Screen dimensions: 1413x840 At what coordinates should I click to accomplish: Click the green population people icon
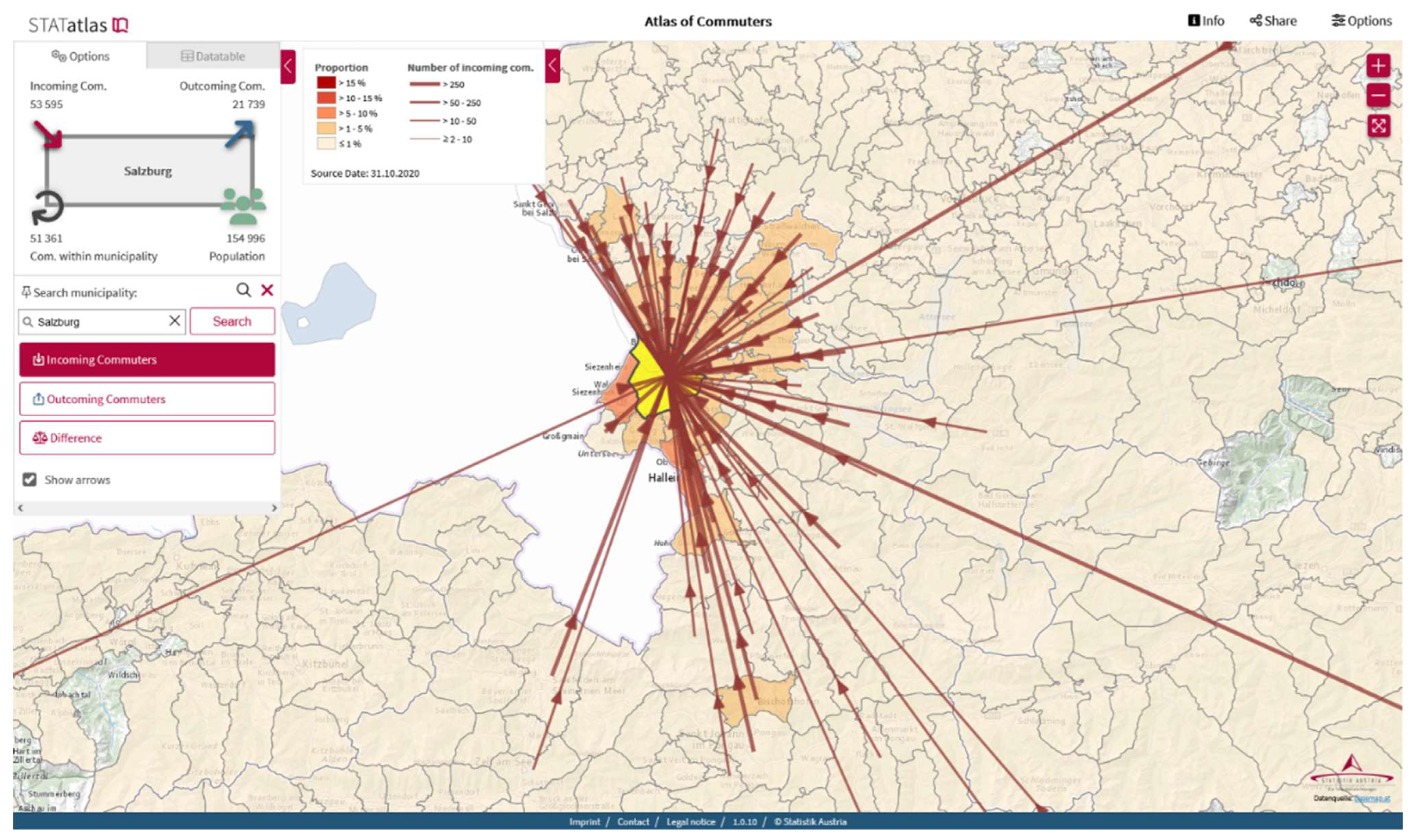[x=243, y=207]
